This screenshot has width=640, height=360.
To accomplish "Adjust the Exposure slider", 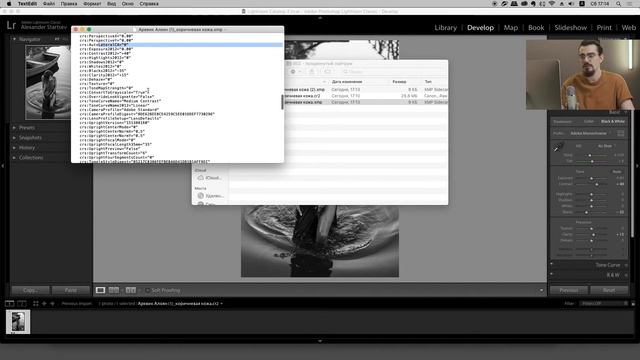I will [591, 178].
